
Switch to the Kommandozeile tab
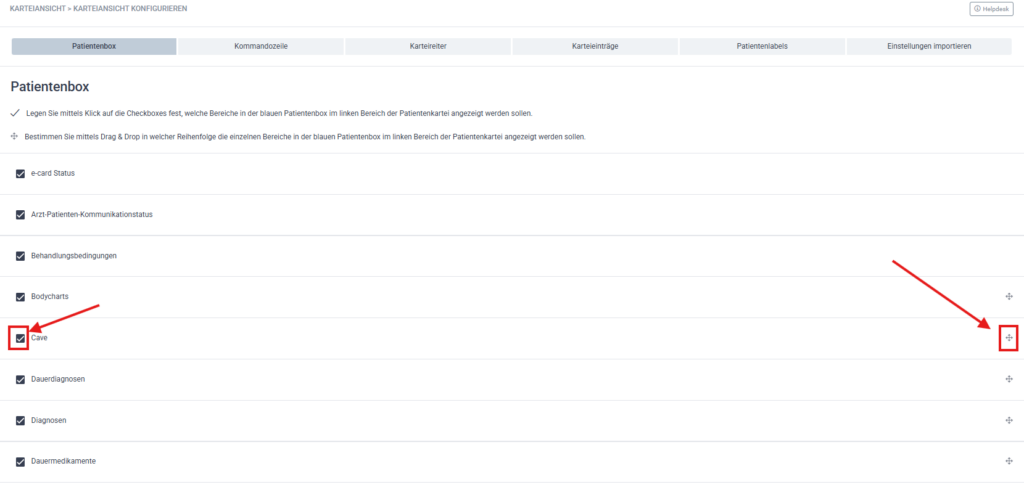(x=261, y=47)
